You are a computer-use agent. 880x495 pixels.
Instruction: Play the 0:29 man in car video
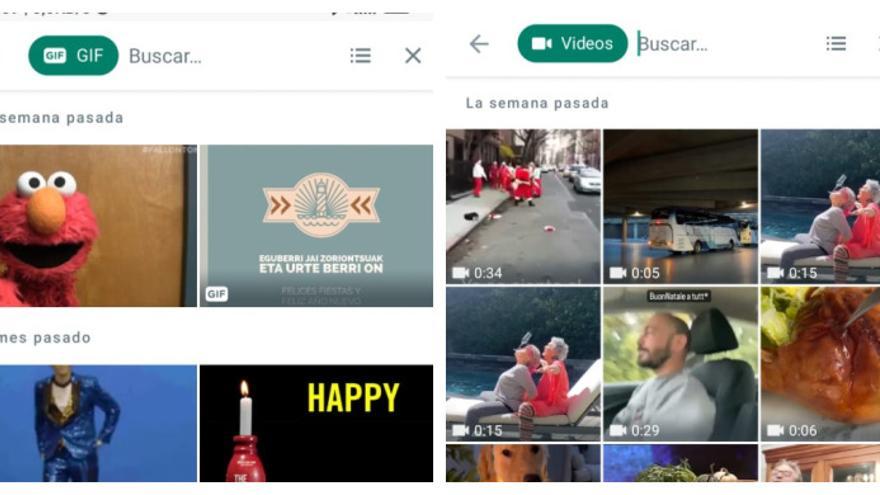pyautogui.click(x=681, y=364)
